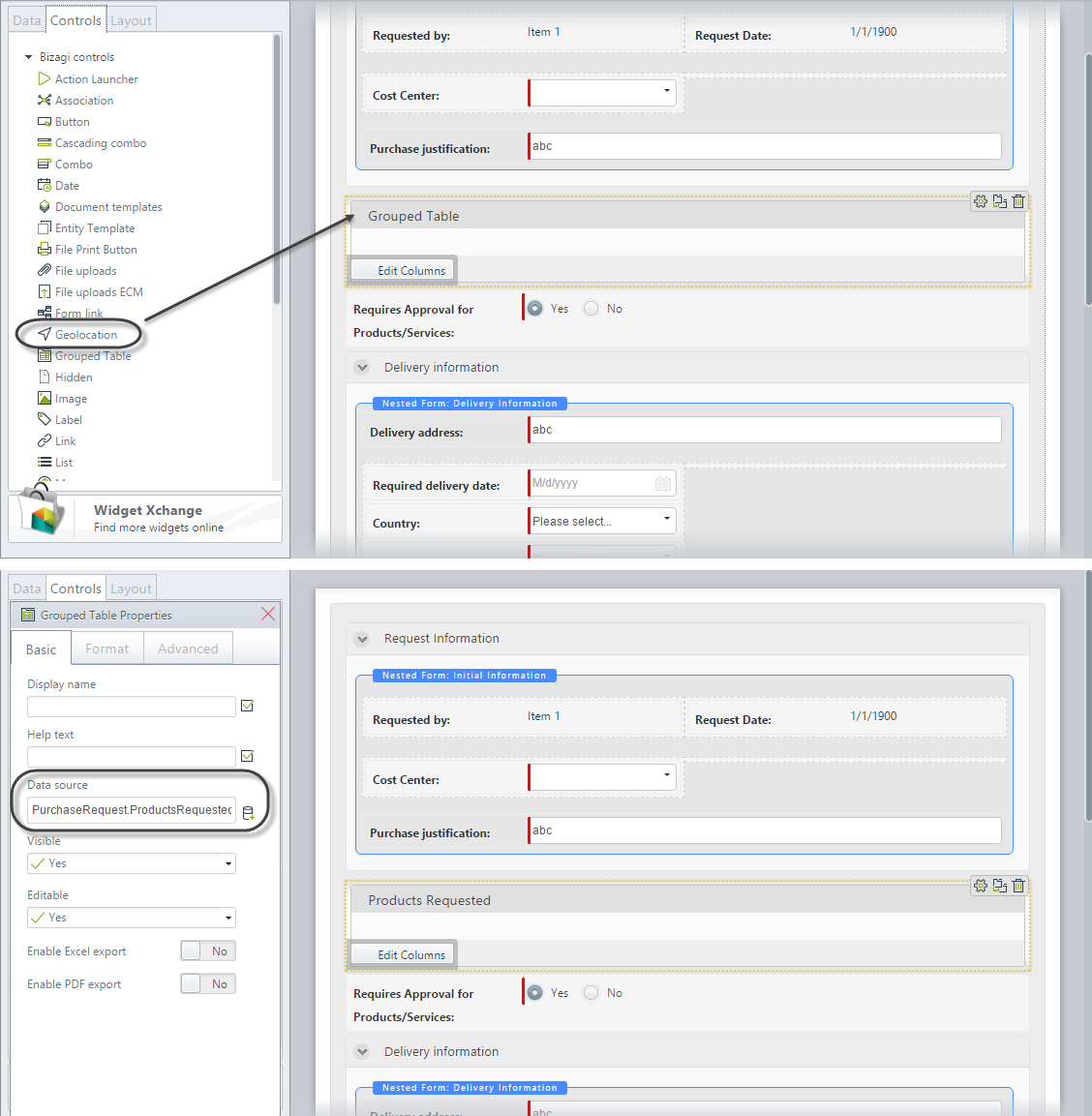The width and height of the screenshot is (1092, 1116).
Task: Select the Hidden control icon
Action: tap(45, 377)
